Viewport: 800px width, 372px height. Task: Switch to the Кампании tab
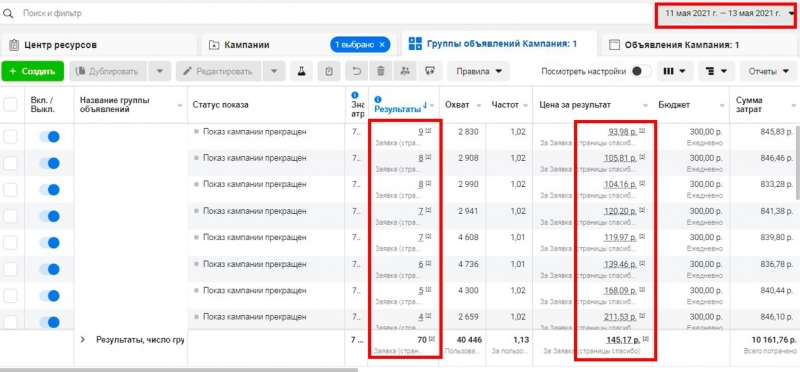(265, 45)
